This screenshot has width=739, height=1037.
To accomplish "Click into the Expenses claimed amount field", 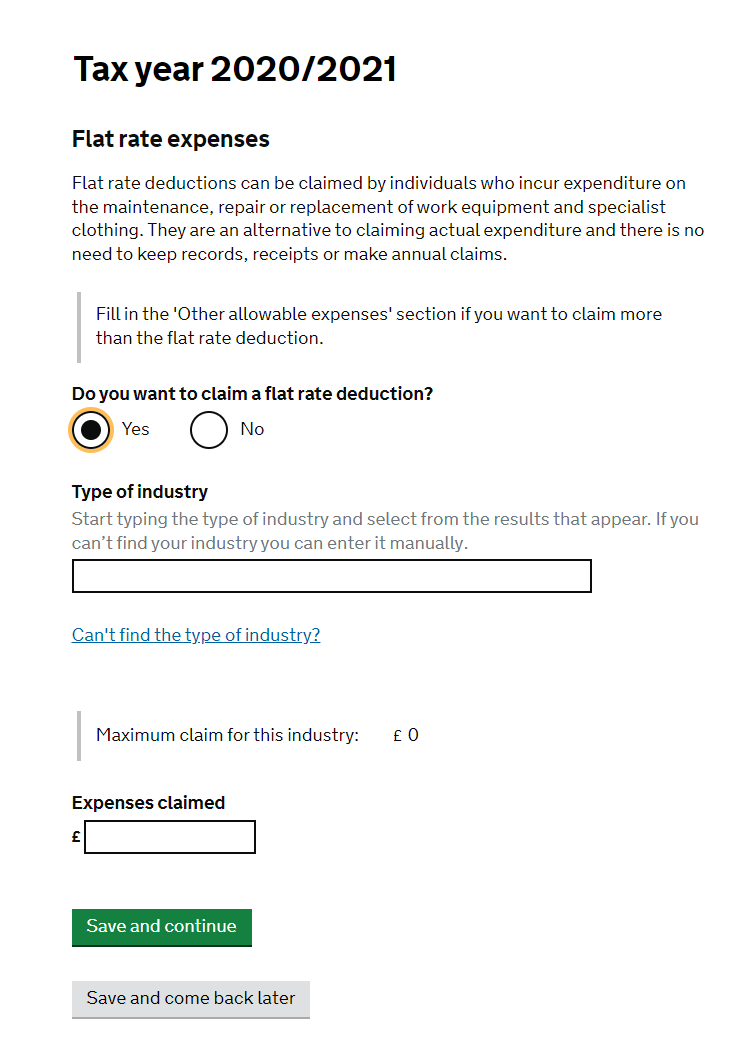I will (170, 837).
